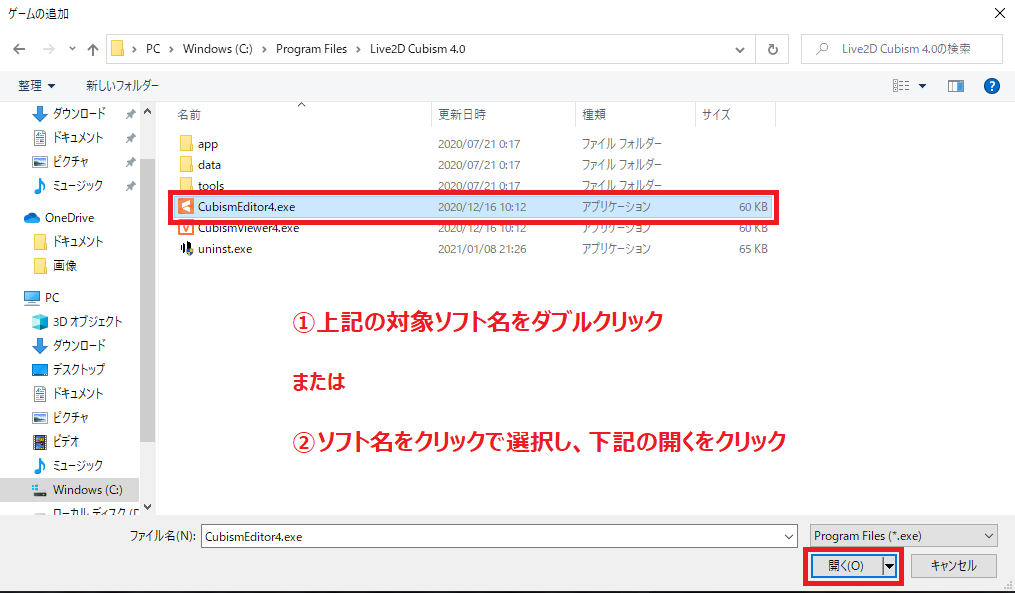Sort by 種類 column header
Screen dimensions: 1015x593
click(594, 115)
